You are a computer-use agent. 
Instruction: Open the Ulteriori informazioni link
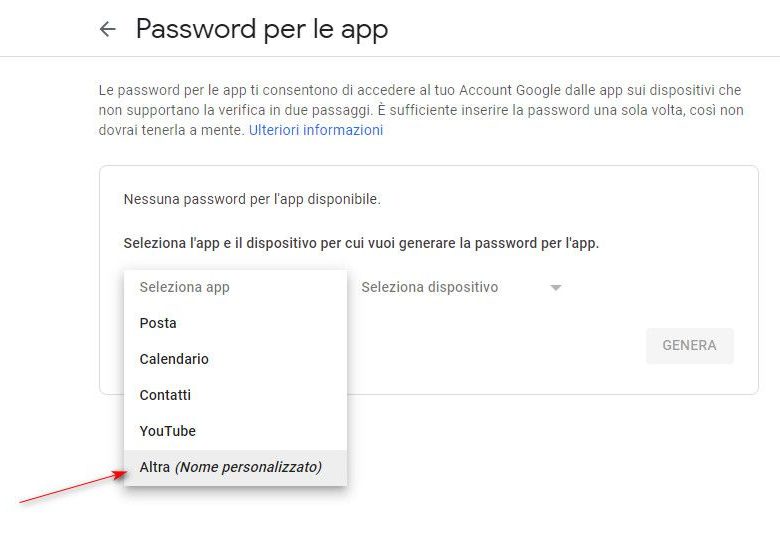[315, 130]
